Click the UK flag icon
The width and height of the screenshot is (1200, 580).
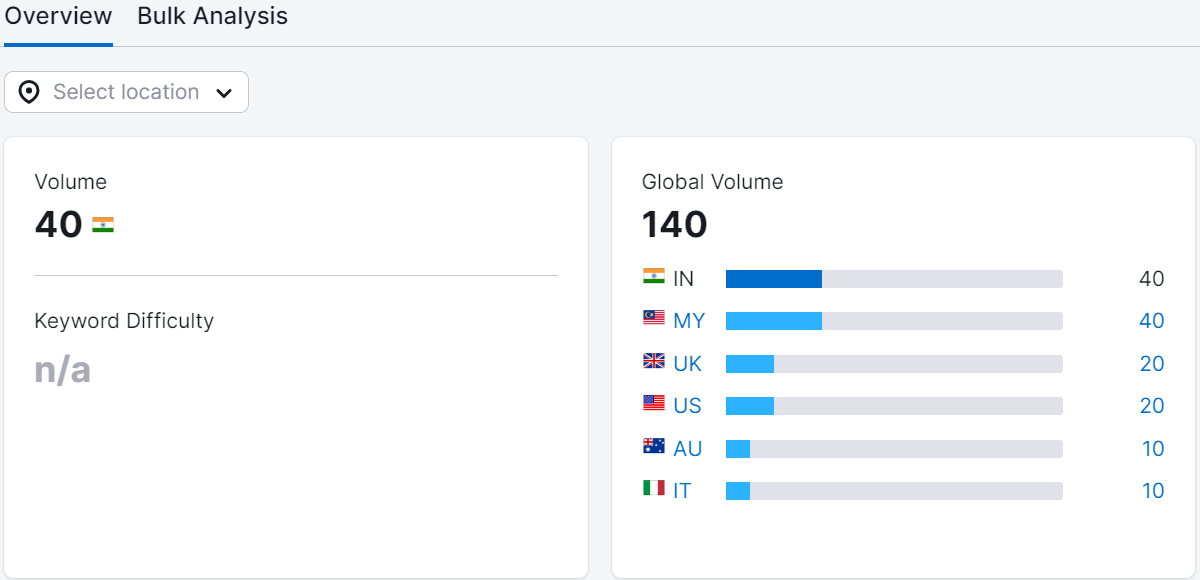coord(652,362)
